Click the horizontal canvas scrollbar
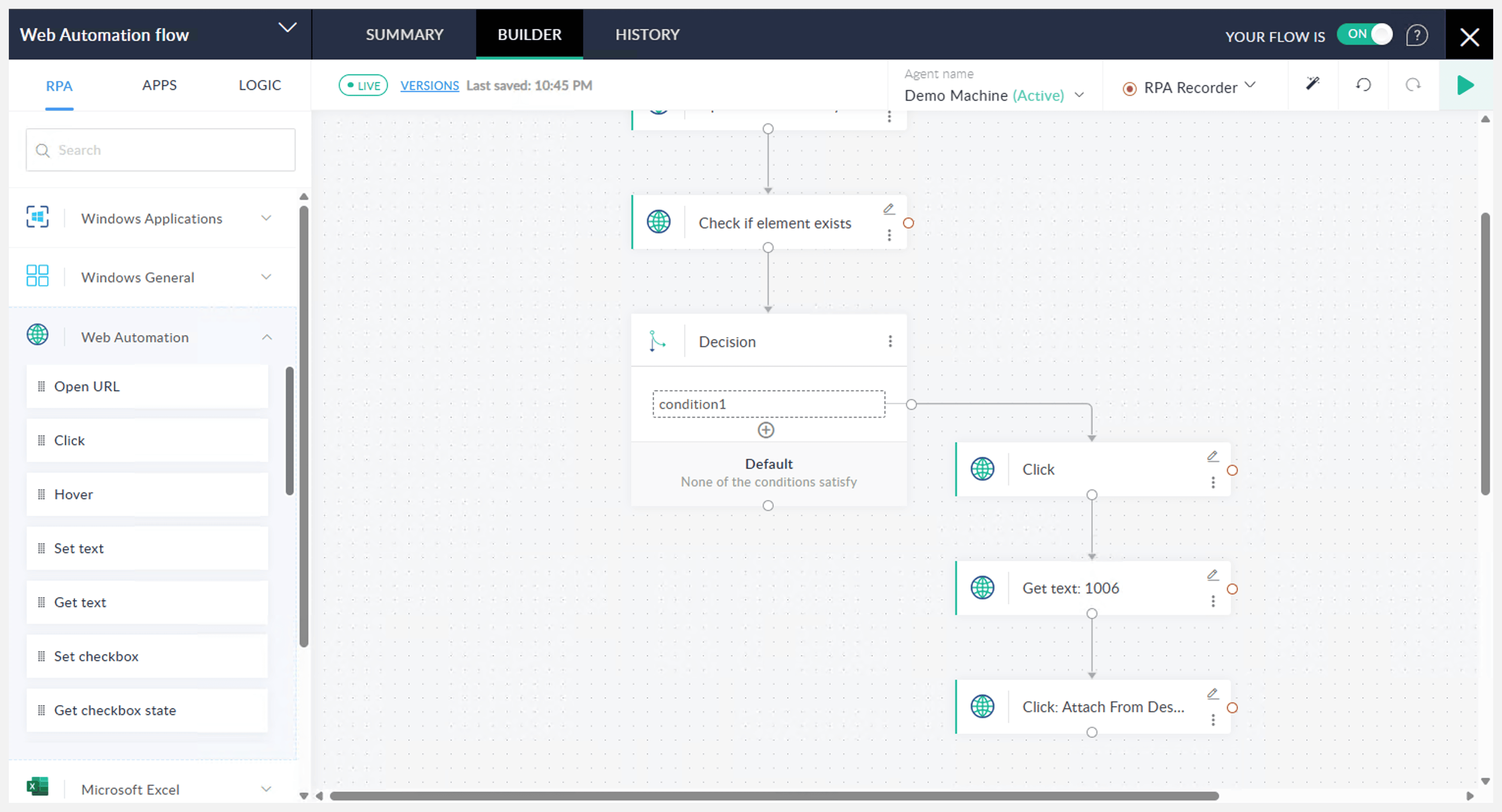This screenshot has height=812, width=1502. point(774,796)
